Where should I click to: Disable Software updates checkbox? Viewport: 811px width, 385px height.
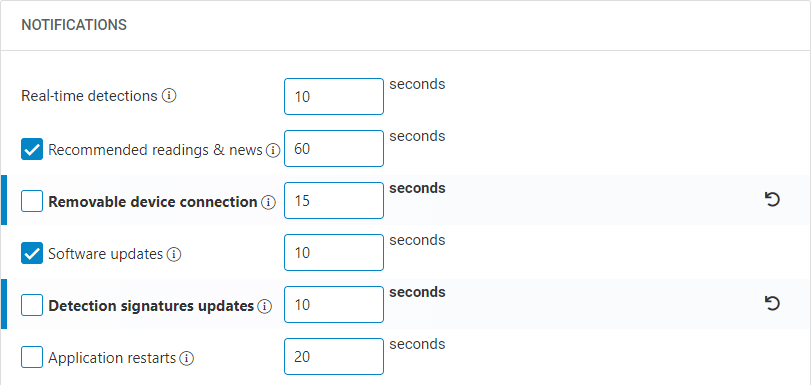pyautogui.click(x=32, y=254)
